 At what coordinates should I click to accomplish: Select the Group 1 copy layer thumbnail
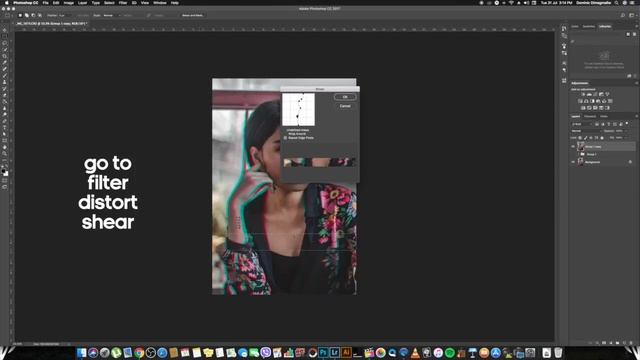580,146
